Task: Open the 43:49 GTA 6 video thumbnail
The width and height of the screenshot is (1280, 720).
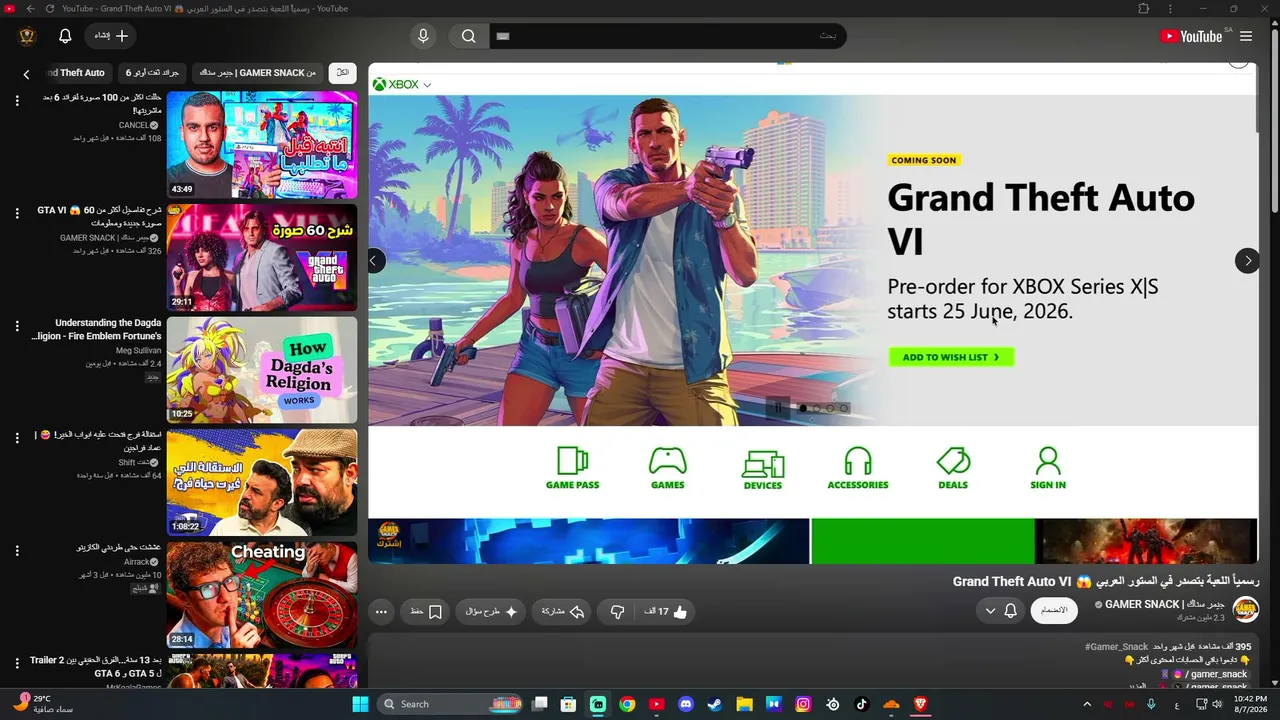Action: (262, 145)
